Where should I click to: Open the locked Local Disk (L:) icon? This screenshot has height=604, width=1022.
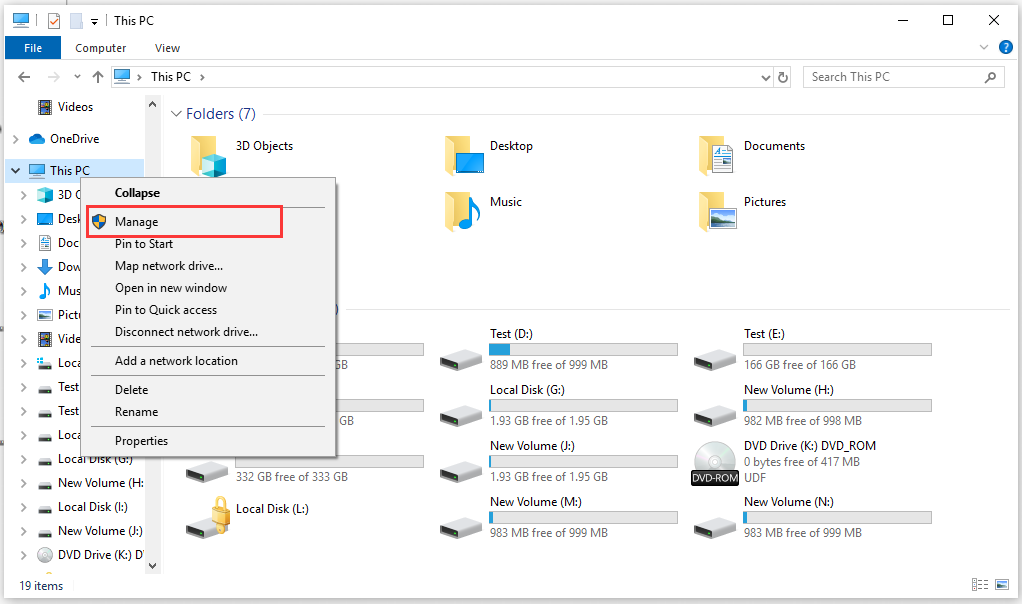210,518
